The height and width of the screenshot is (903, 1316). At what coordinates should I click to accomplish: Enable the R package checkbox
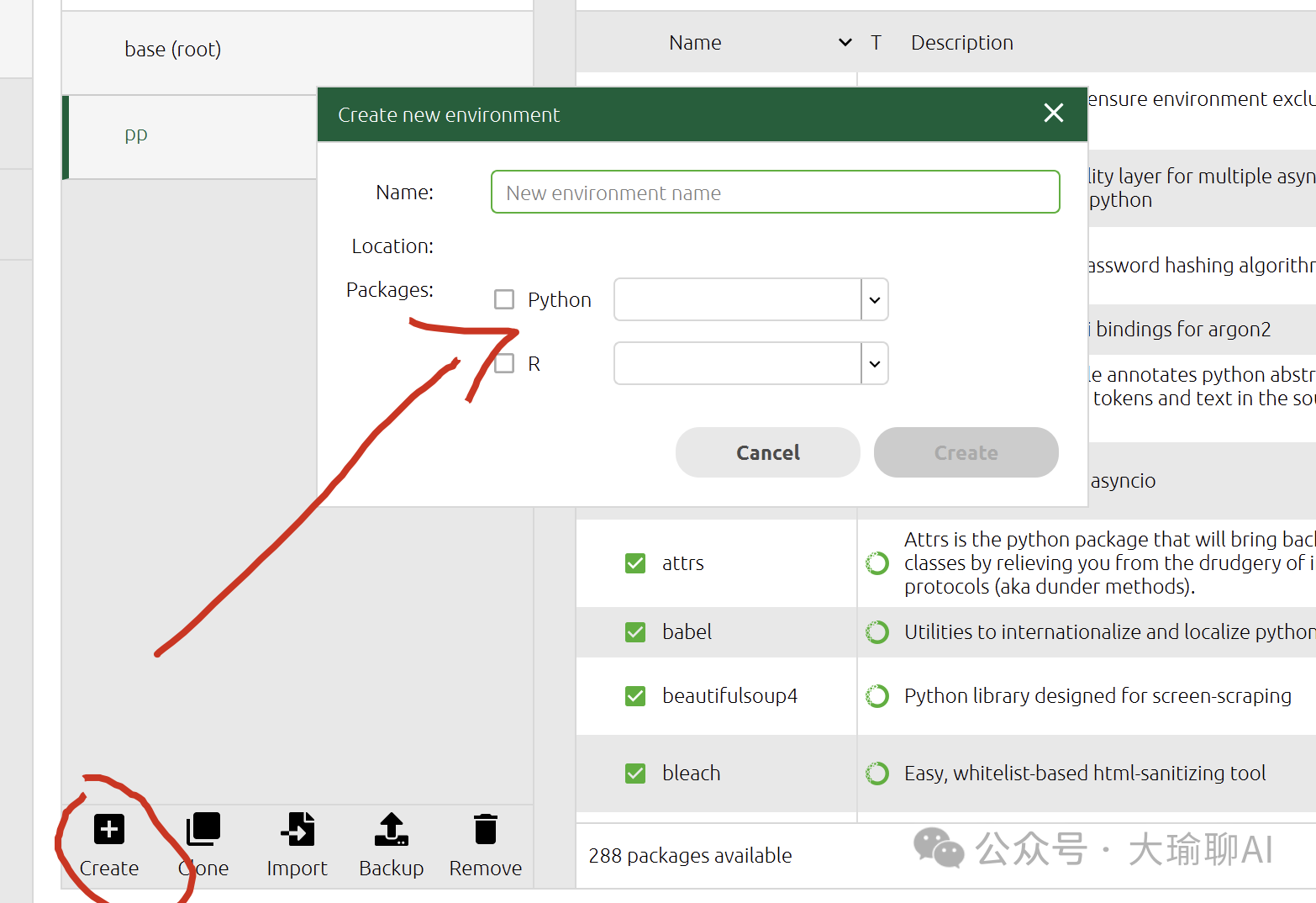(x=504, y=364)
